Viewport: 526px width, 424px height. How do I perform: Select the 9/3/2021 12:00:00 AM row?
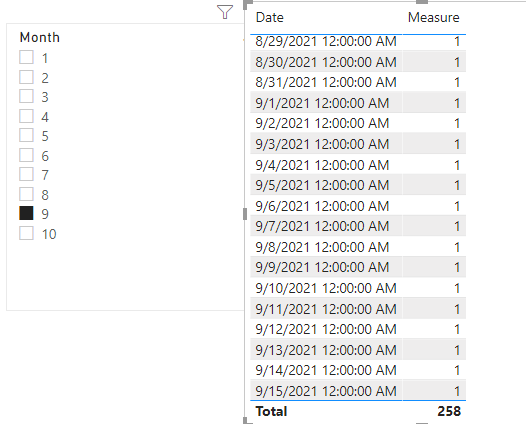tap(358, 144)
